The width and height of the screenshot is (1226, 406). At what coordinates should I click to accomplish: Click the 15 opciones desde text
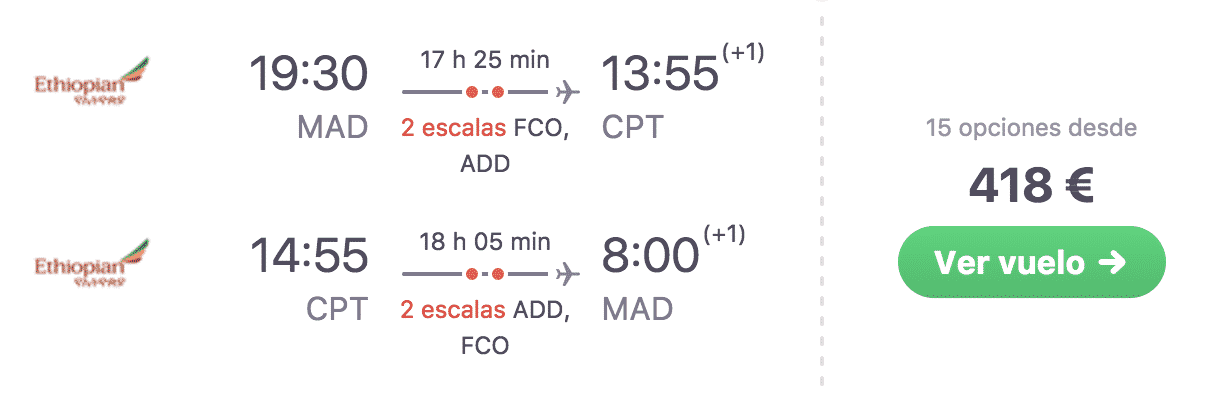click(x=1031, y=128)
